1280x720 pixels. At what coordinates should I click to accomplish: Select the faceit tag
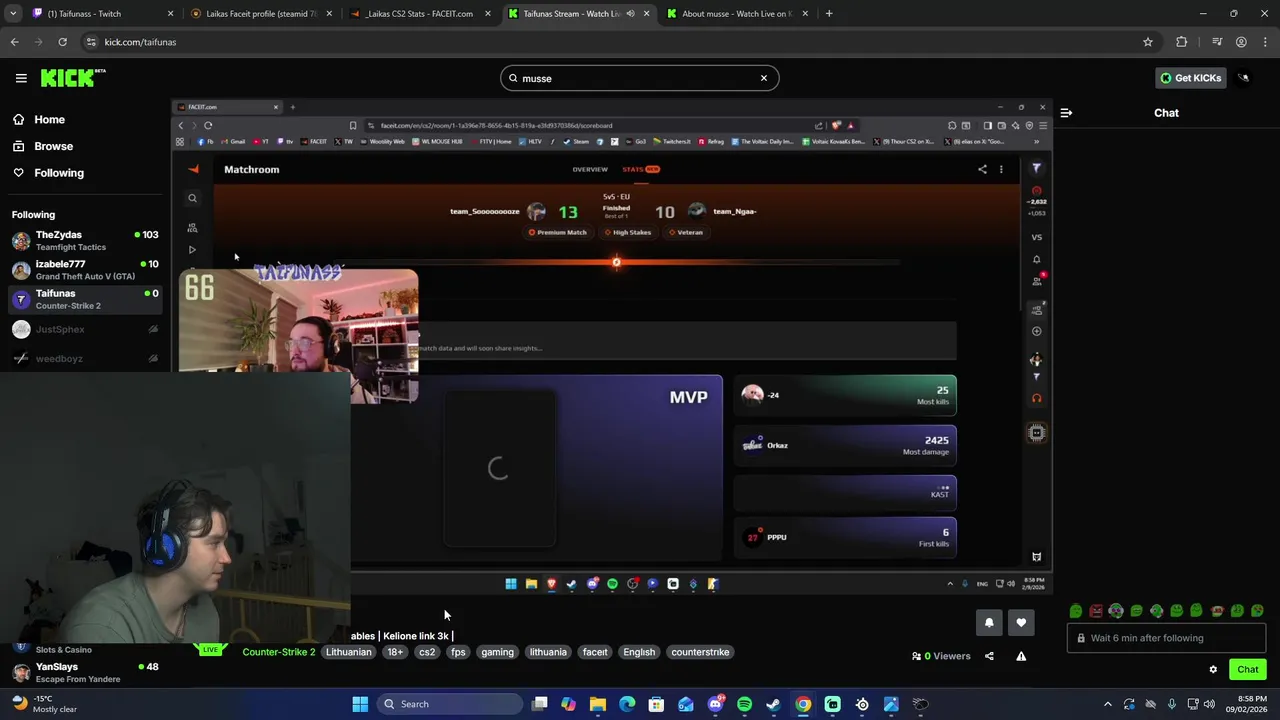pyautogui.click(x=595, y=652)
